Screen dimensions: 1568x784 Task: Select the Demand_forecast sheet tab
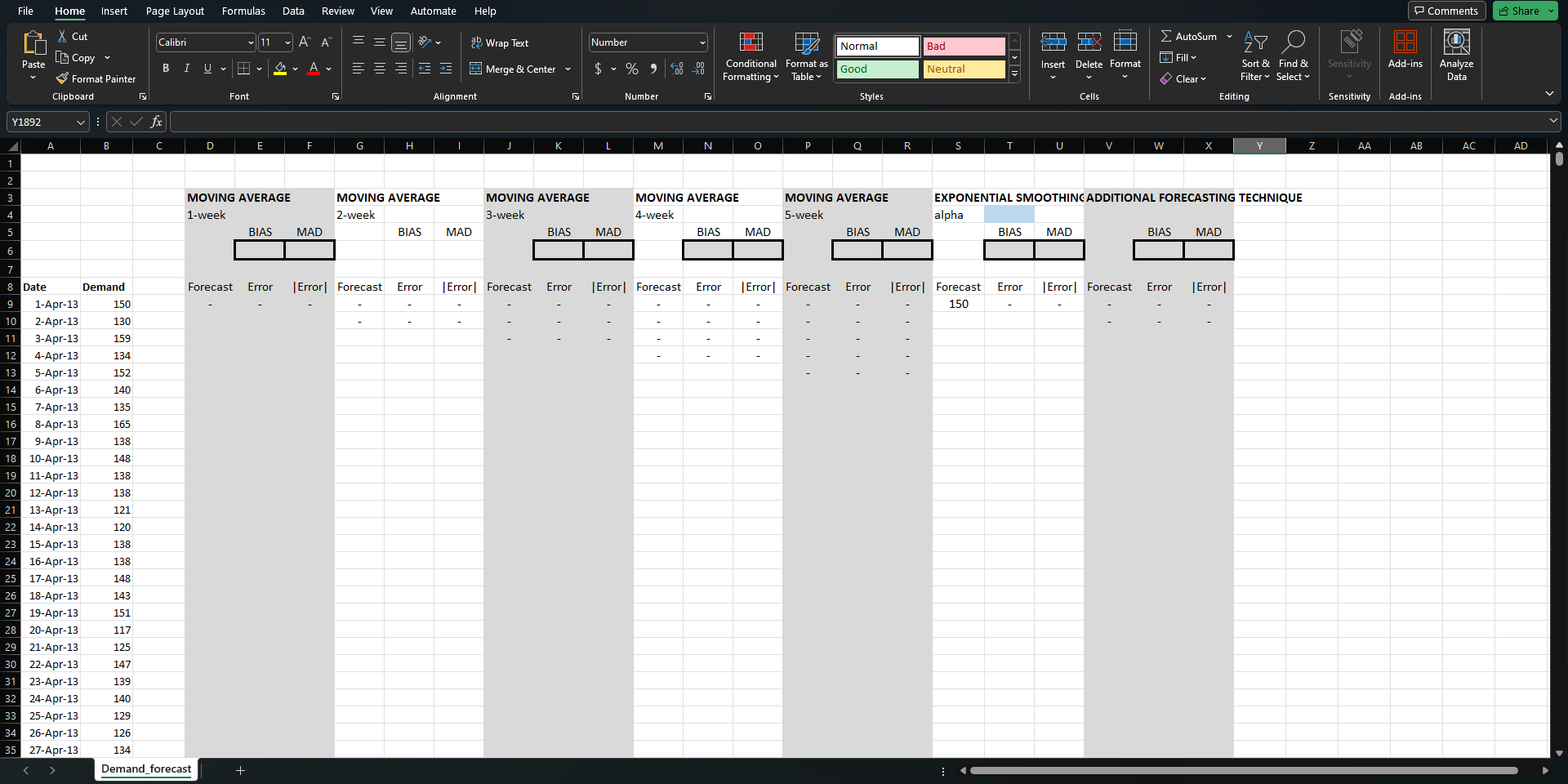point(145,769)
